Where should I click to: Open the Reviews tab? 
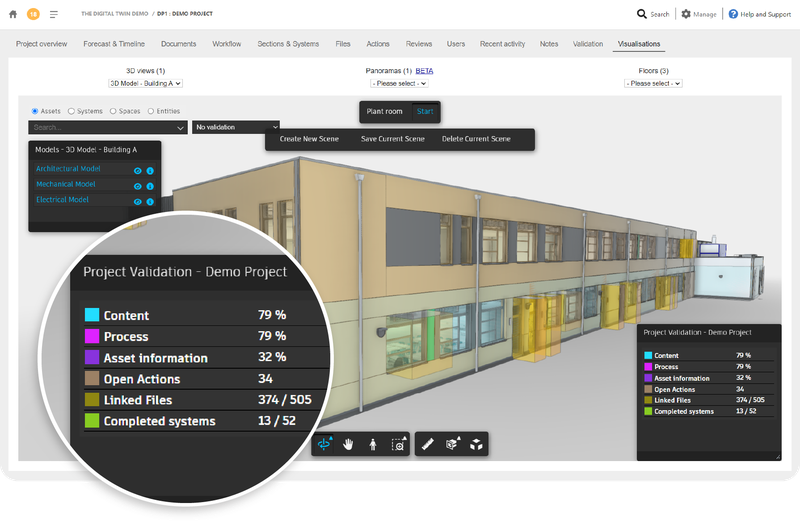[x=419, y=44]
